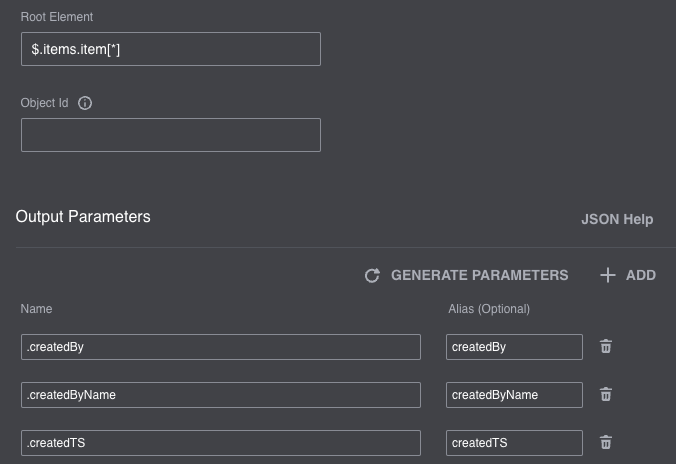Click the Root Element field label

[x=57, y=17]
